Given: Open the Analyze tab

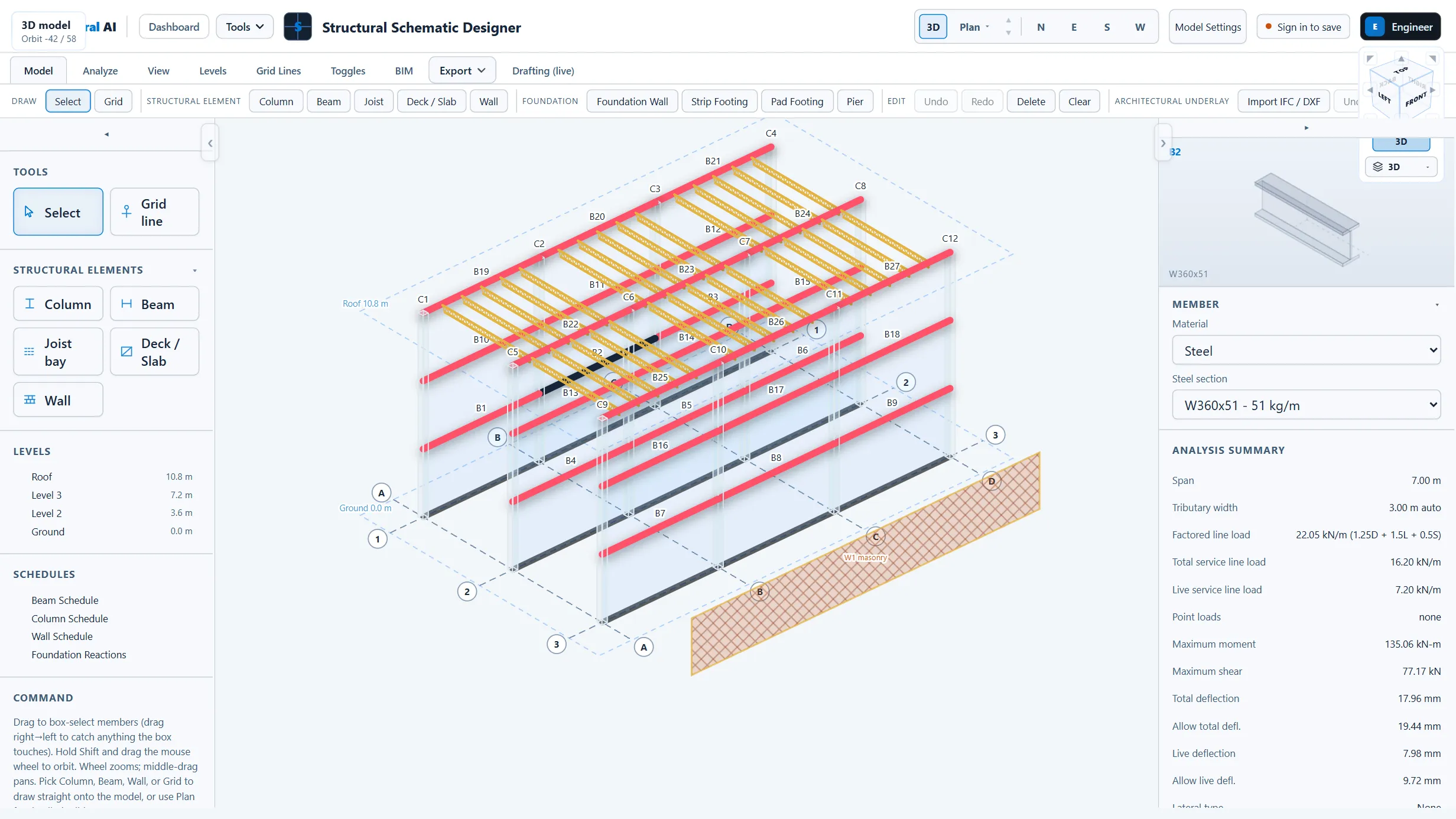Looking at the screenshot, I should tap(100, 70).
